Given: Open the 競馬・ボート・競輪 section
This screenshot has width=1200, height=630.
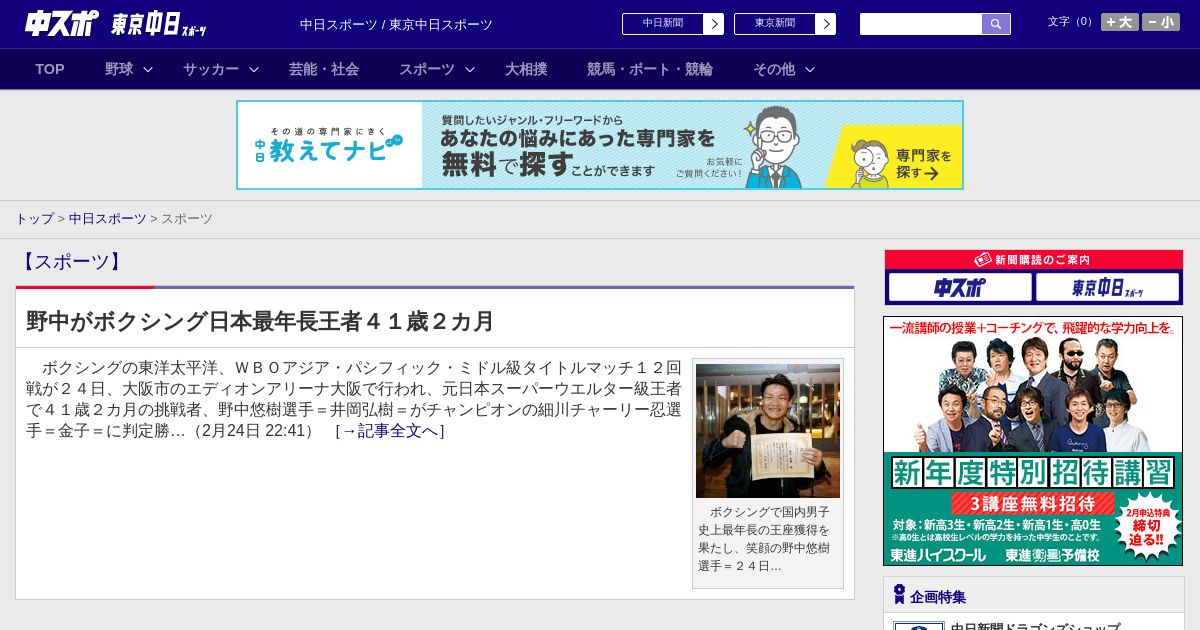Looking at the screenshot, I should pyautogui.click(x=650, y=69).
